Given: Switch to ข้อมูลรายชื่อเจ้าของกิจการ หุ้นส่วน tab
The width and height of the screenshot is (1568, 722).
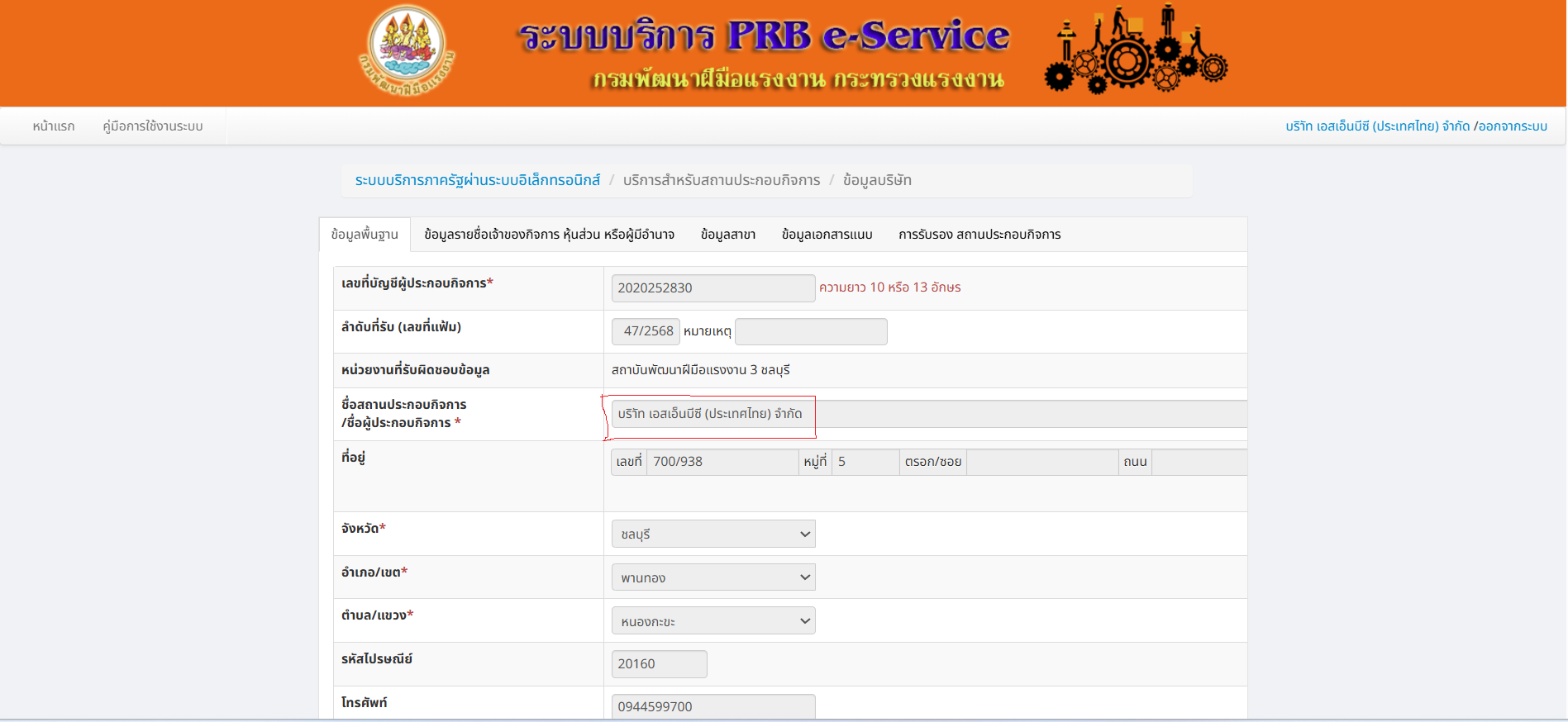Looking at the screenshot, I should coord(549,235).
